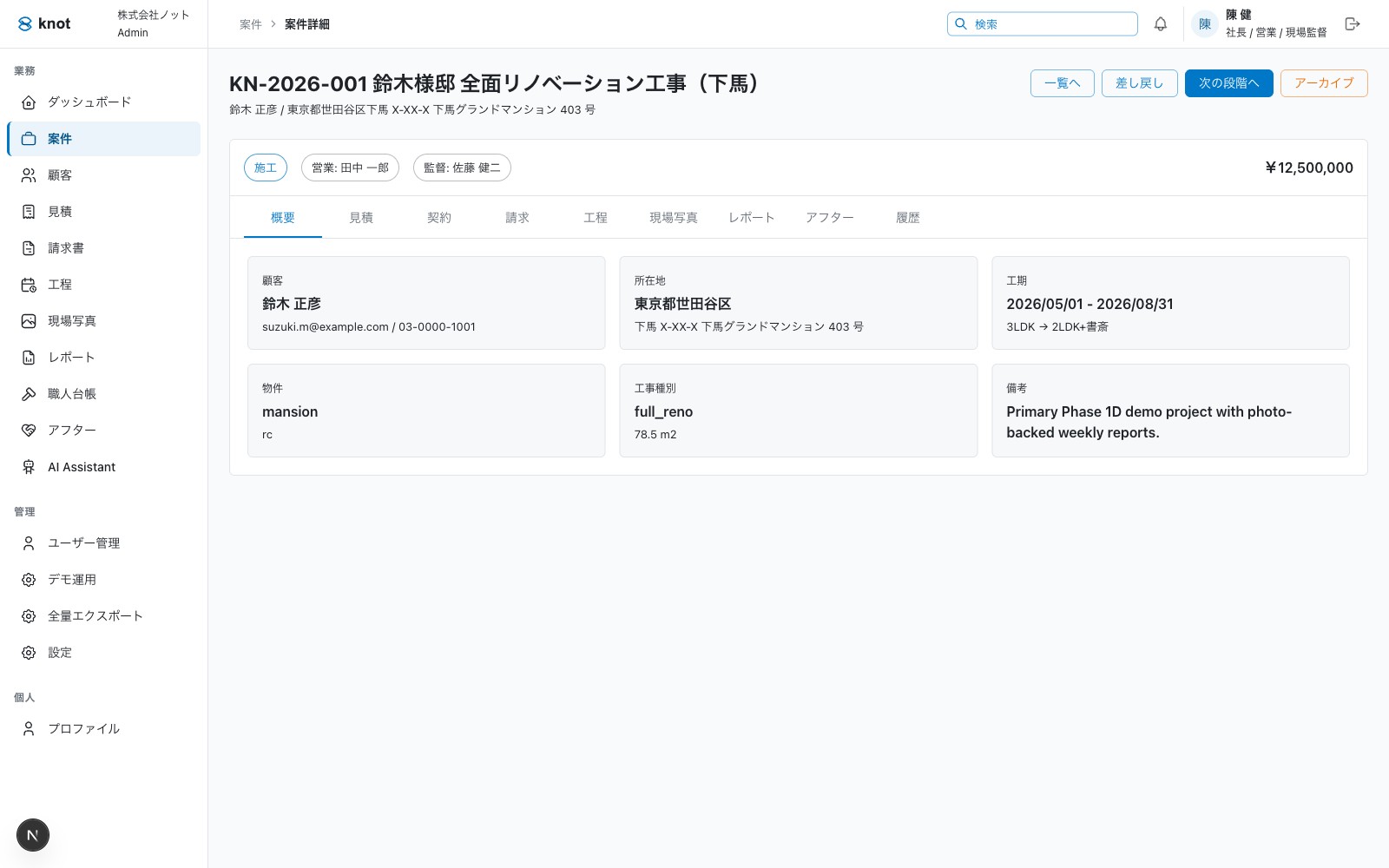Click the 一覧へ button
Image resolution: width=1389 pixels, height=868 pixels.
tap(1063, 83)
